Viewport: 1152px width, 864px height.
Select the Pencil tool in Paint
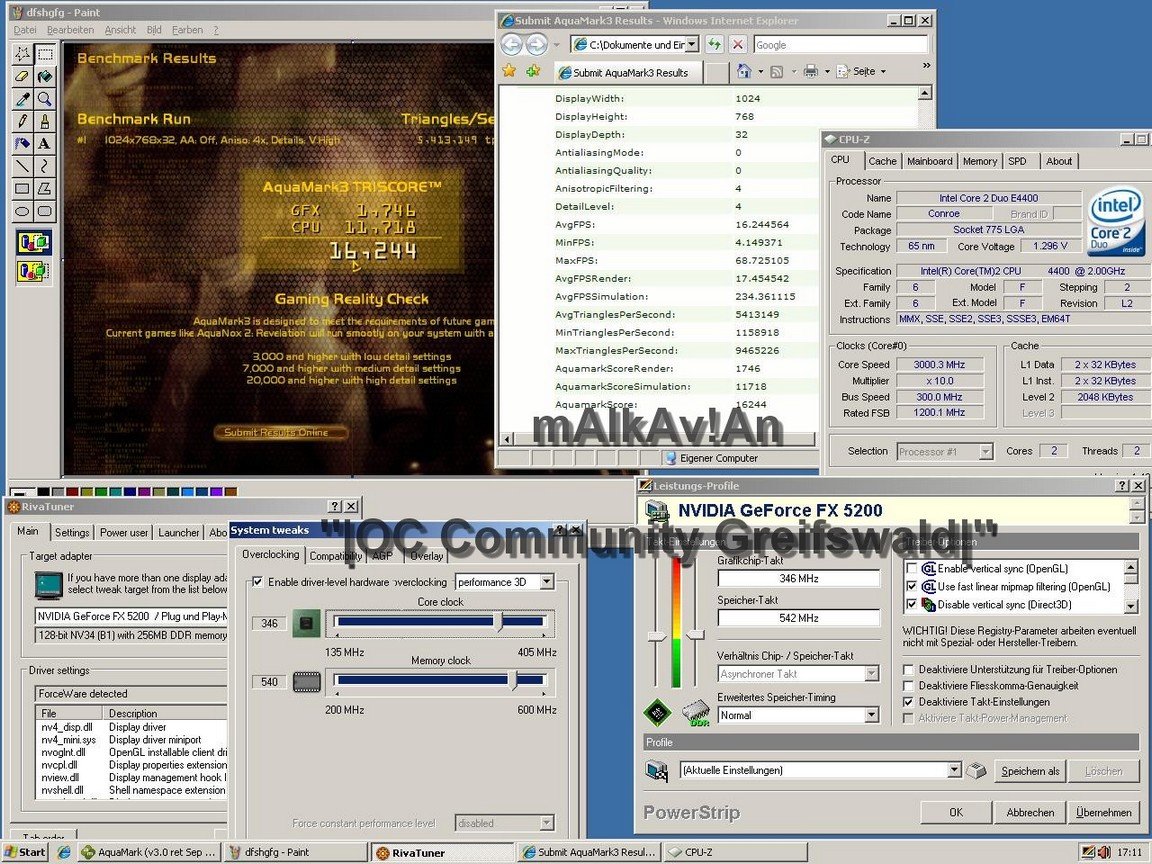(x=22, y=121)
